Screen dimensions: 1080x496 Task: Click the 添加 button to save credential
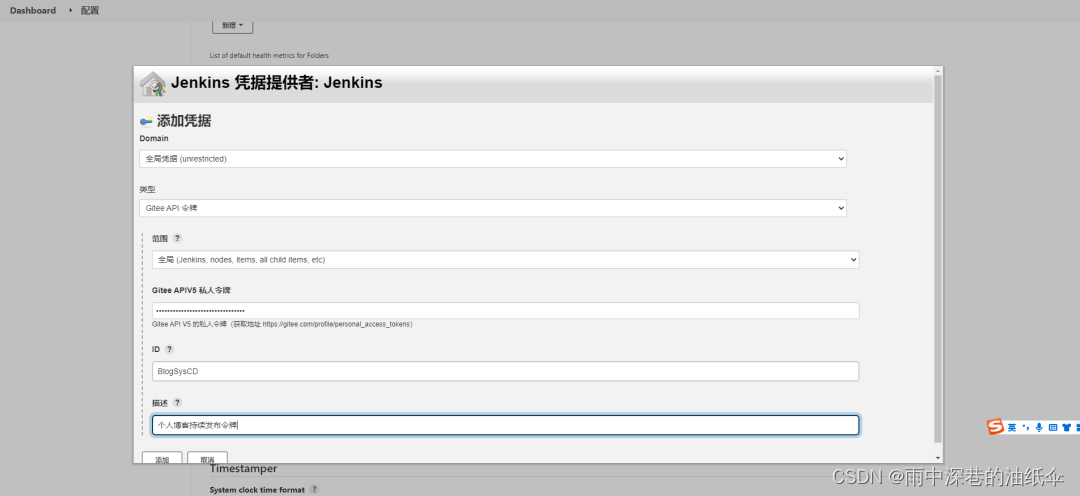click(x=162, y=459)
